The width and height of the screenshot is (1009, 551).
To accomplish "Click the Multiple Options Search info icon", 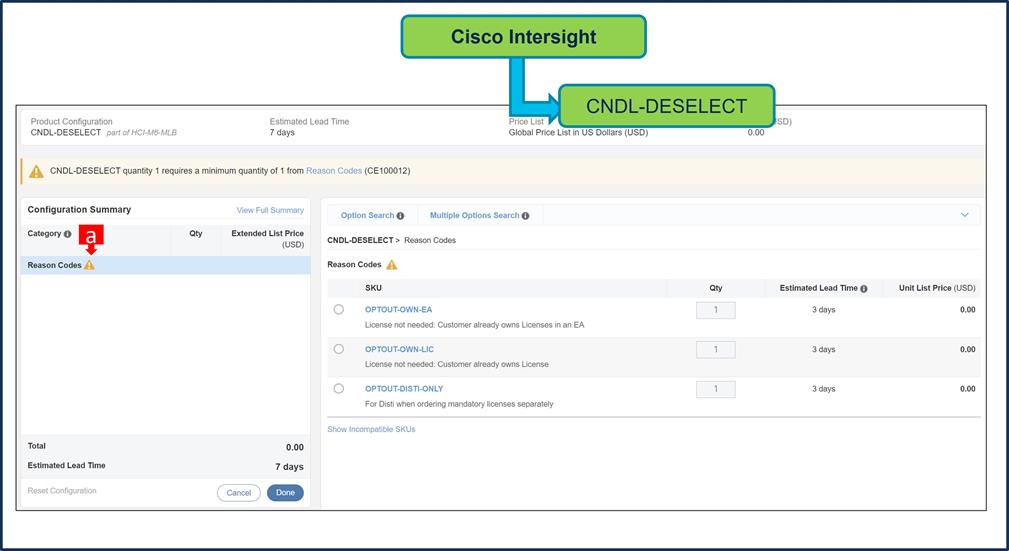I will [526, 216].
